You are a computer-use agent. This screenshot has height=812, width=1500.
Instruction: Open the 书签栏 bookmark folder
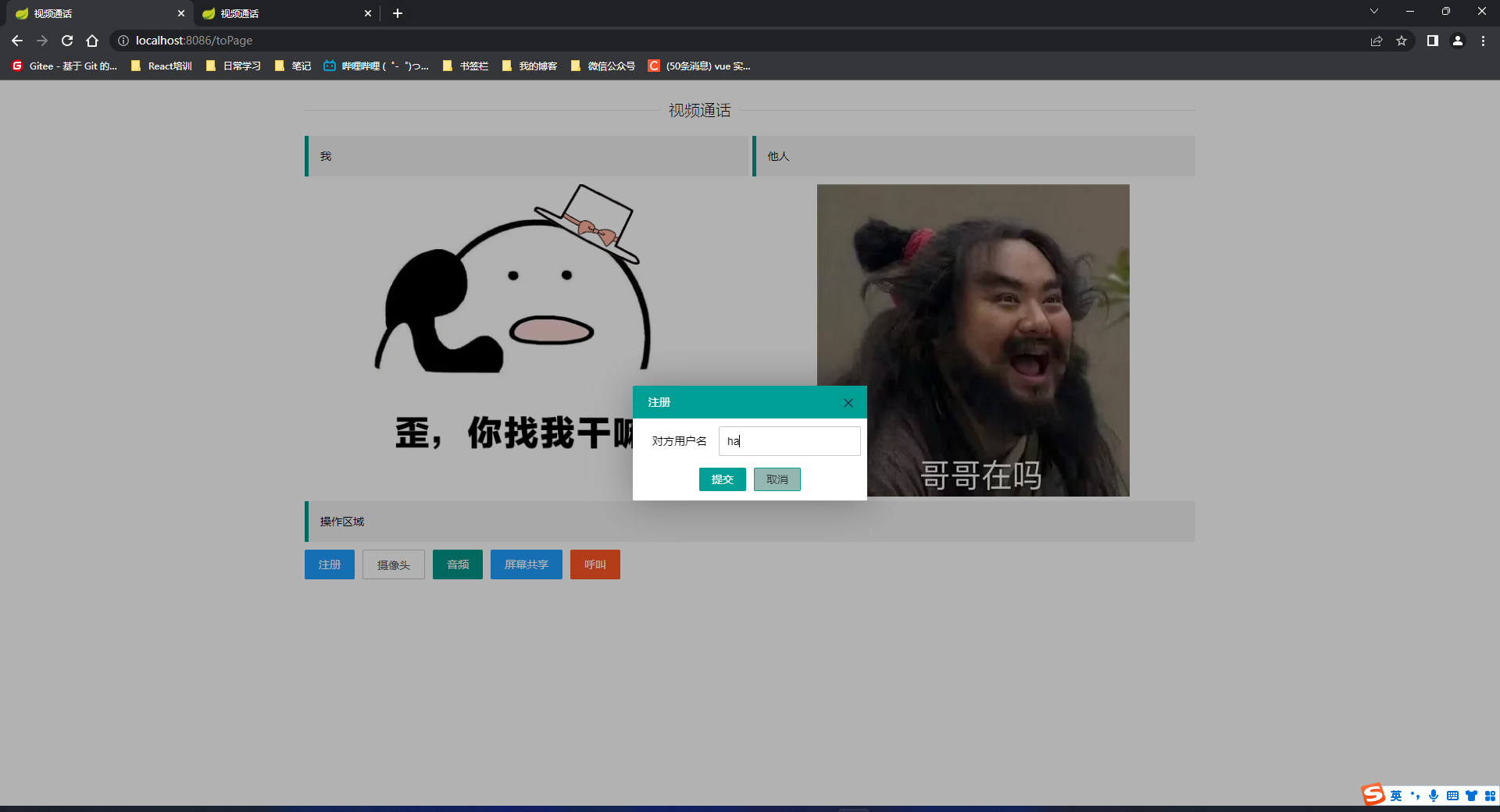(466, 66)
